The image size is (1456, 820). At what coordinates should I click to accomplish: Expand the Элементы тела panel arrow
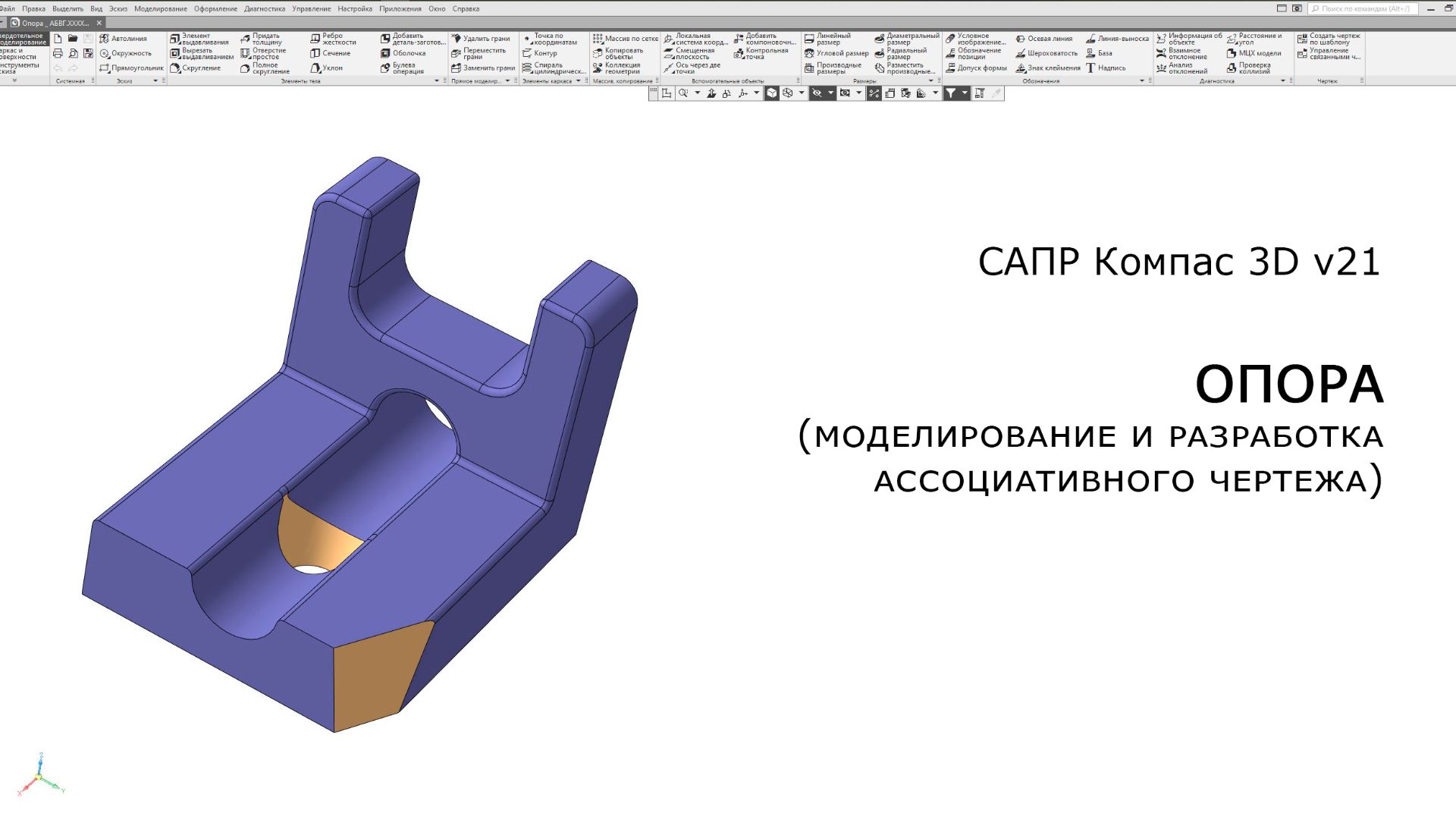(437, 80)
